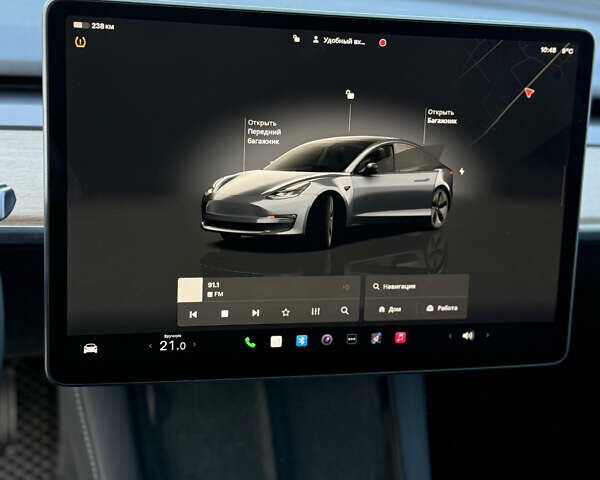
Task: Decrease temperature with left arrow
Action: click(x=151, y=346)
